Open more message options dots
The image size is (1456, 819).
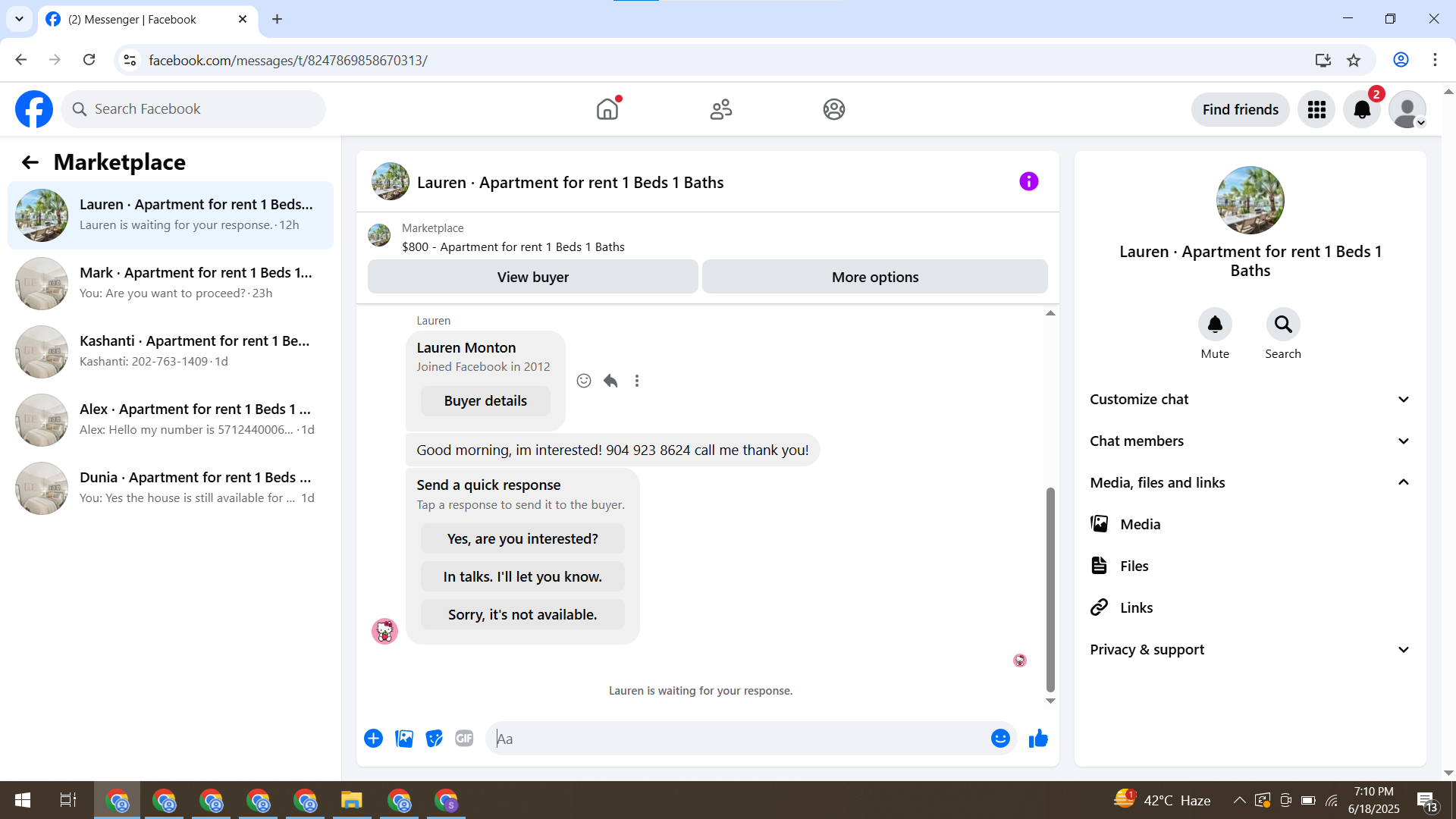(637, 381)
